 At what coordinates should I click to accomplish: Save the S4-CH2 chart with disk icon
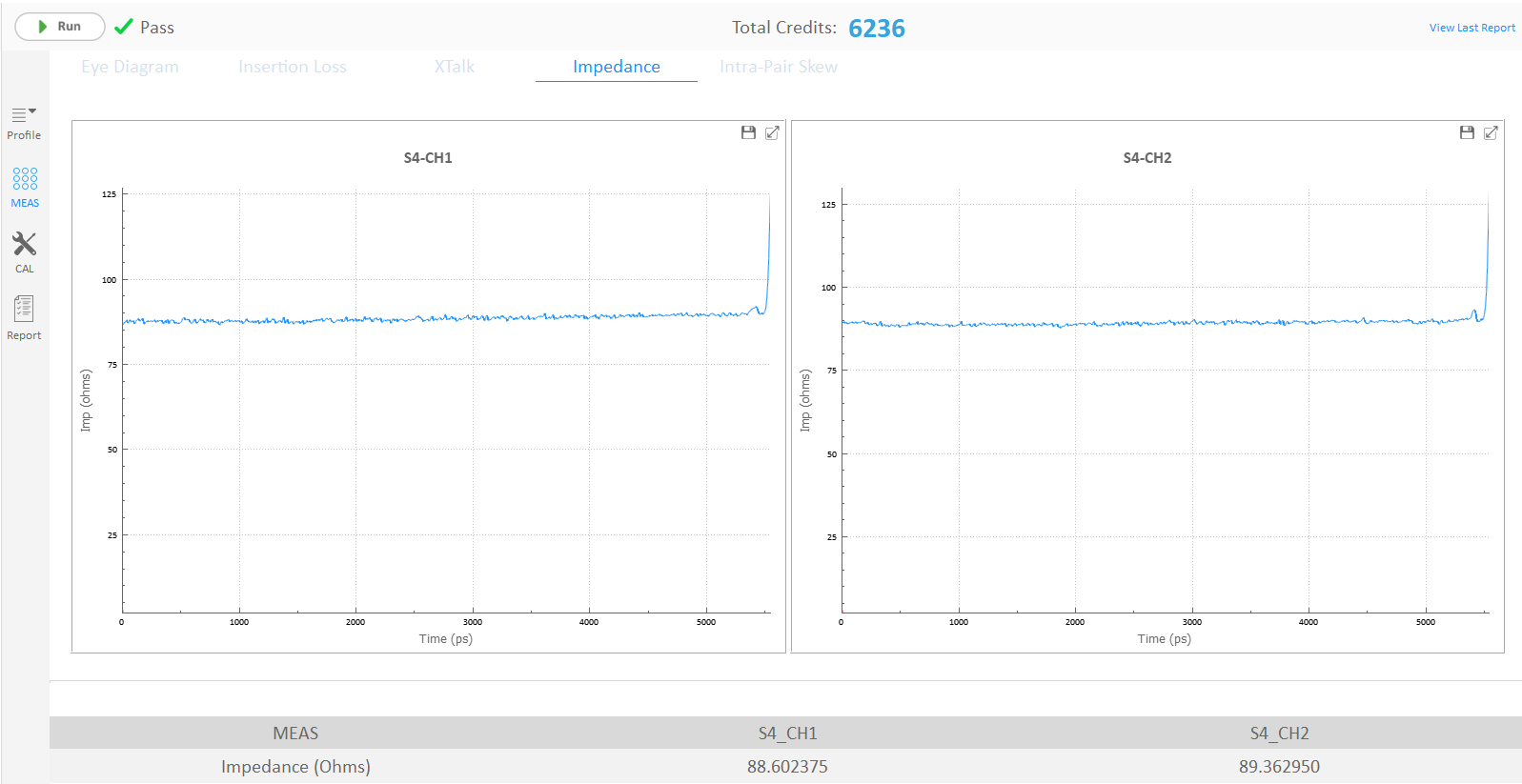1467,132
